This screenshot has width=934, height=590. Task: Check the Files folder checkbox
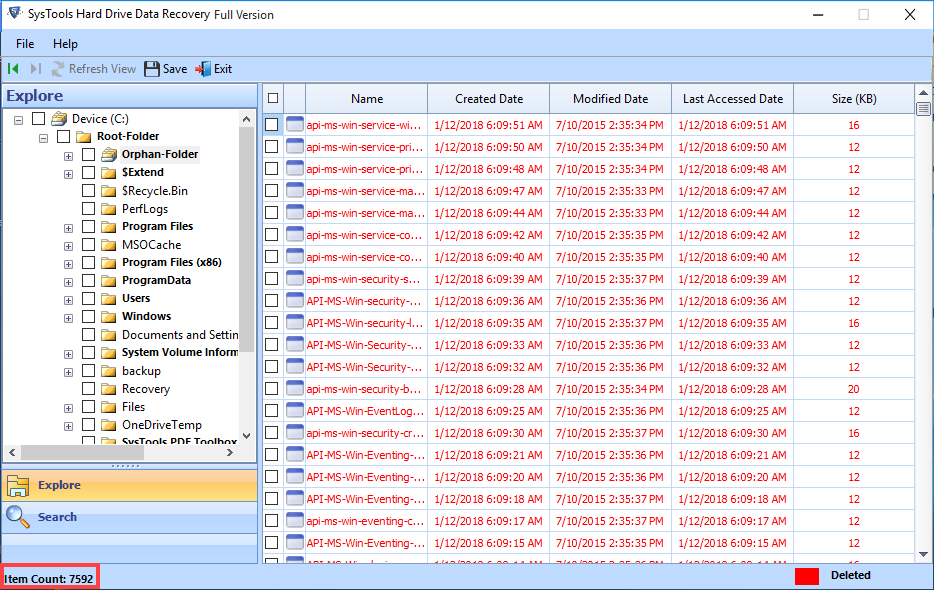pos(88,406)
